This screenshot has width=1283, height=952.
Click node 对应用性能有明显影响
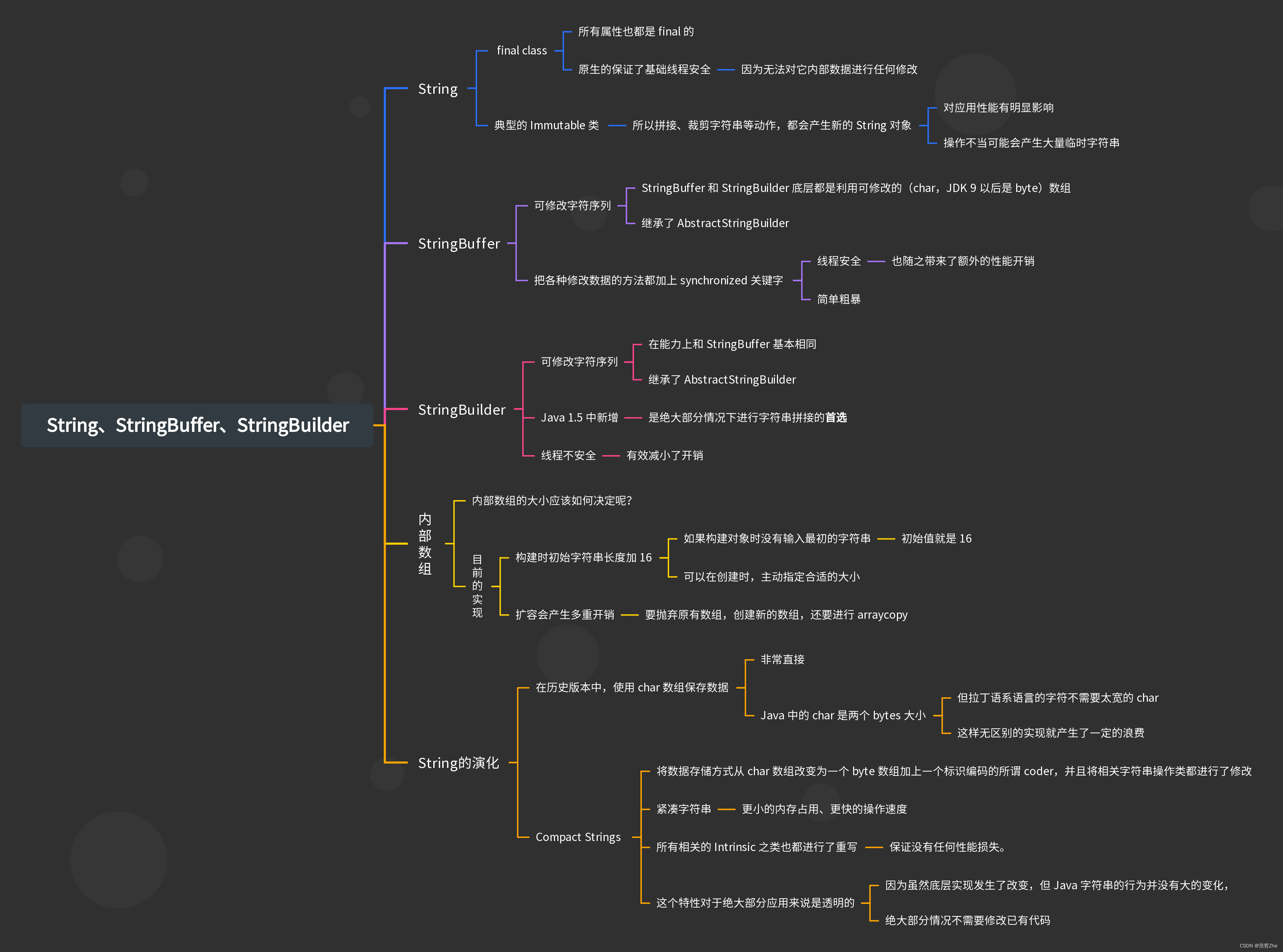click(x=998, y=108)
